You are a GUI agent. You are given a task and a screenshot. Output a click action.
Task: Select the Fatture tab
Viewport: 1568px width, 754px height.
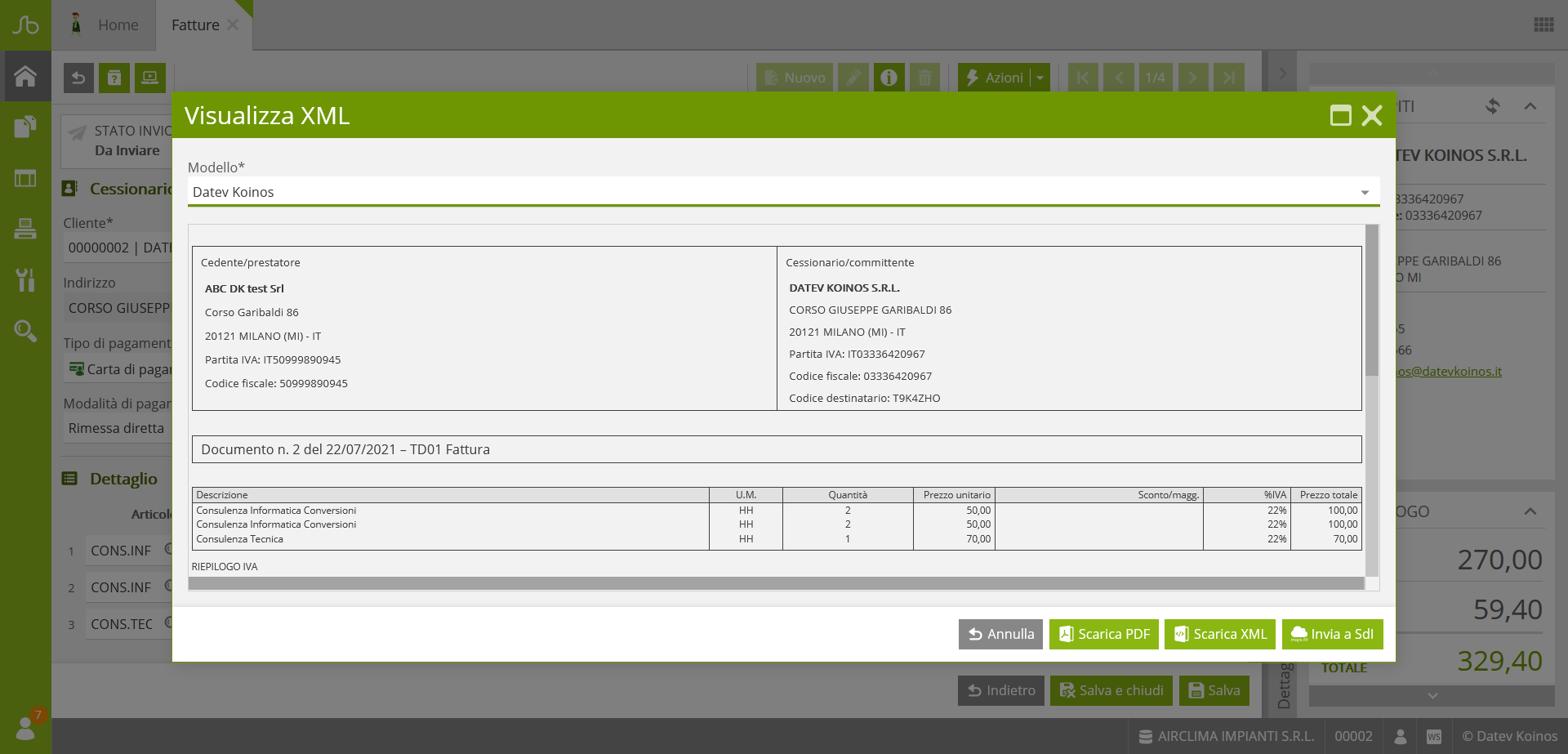coord(195,25)
